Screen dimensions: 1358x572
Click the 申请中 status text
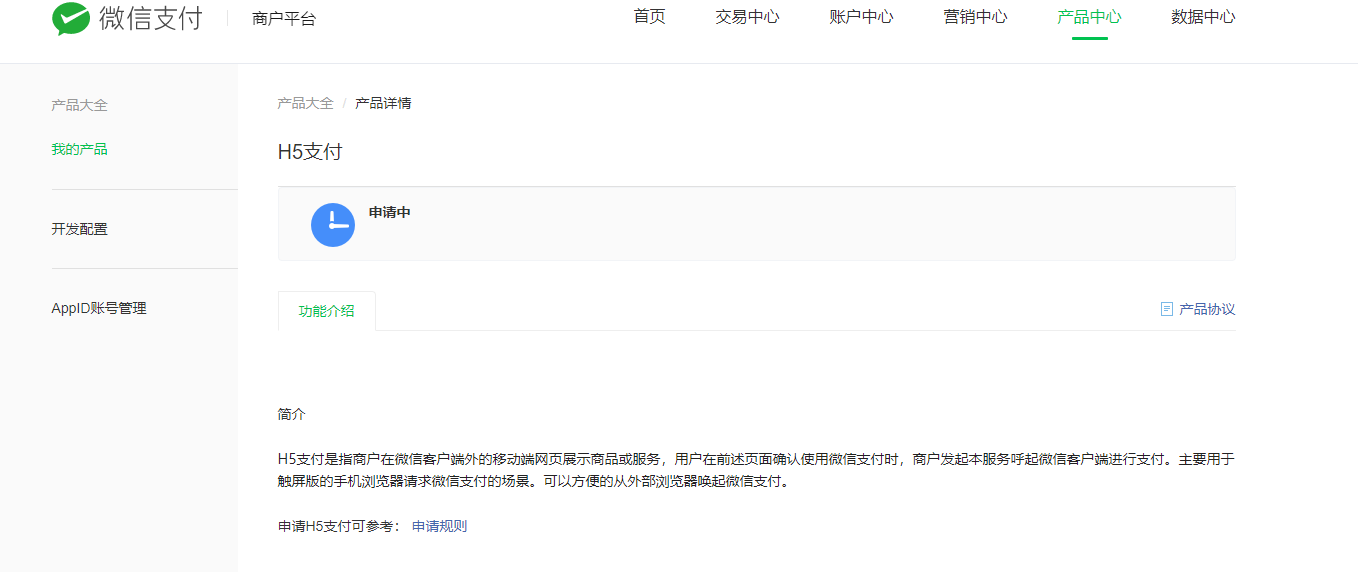pyautogui.click(x=390, y=212)
